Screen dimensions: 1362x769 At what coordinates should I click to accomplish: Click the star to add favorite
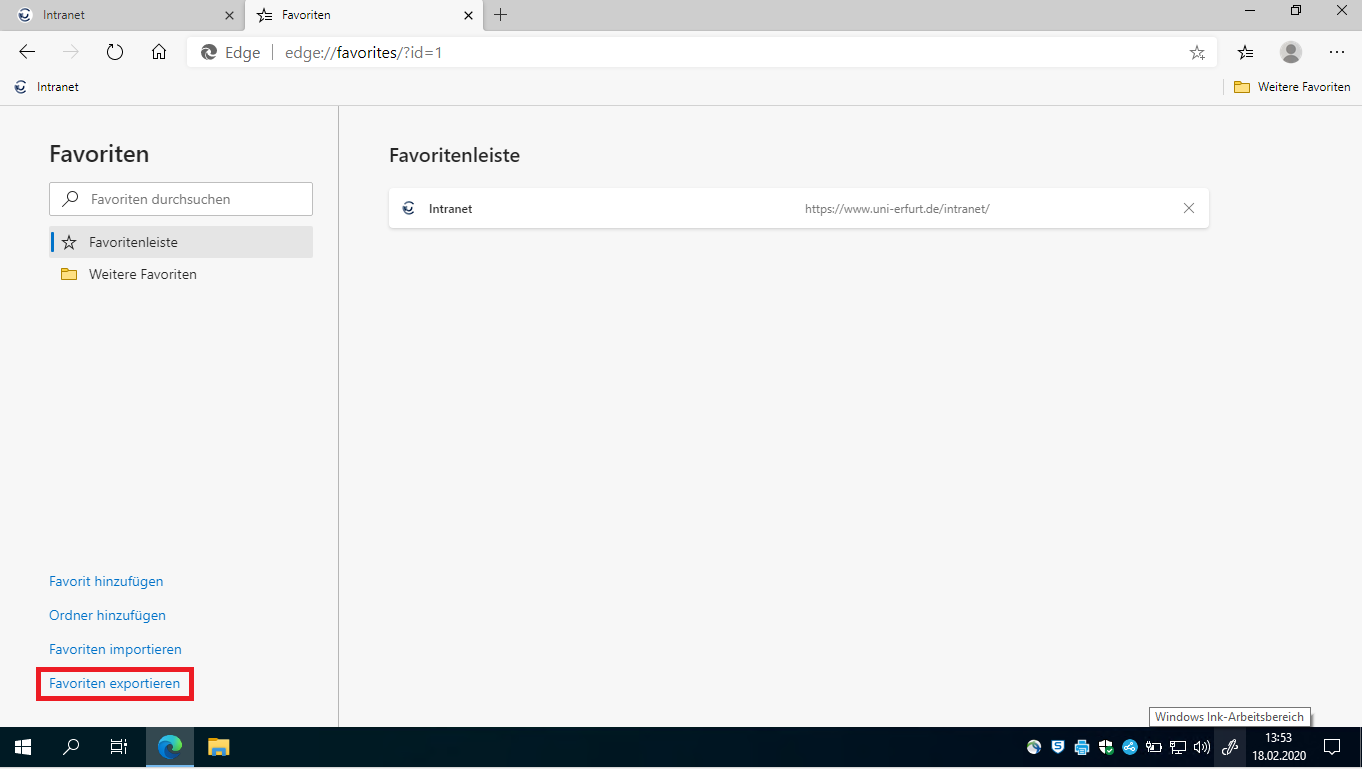point(1197,53)
